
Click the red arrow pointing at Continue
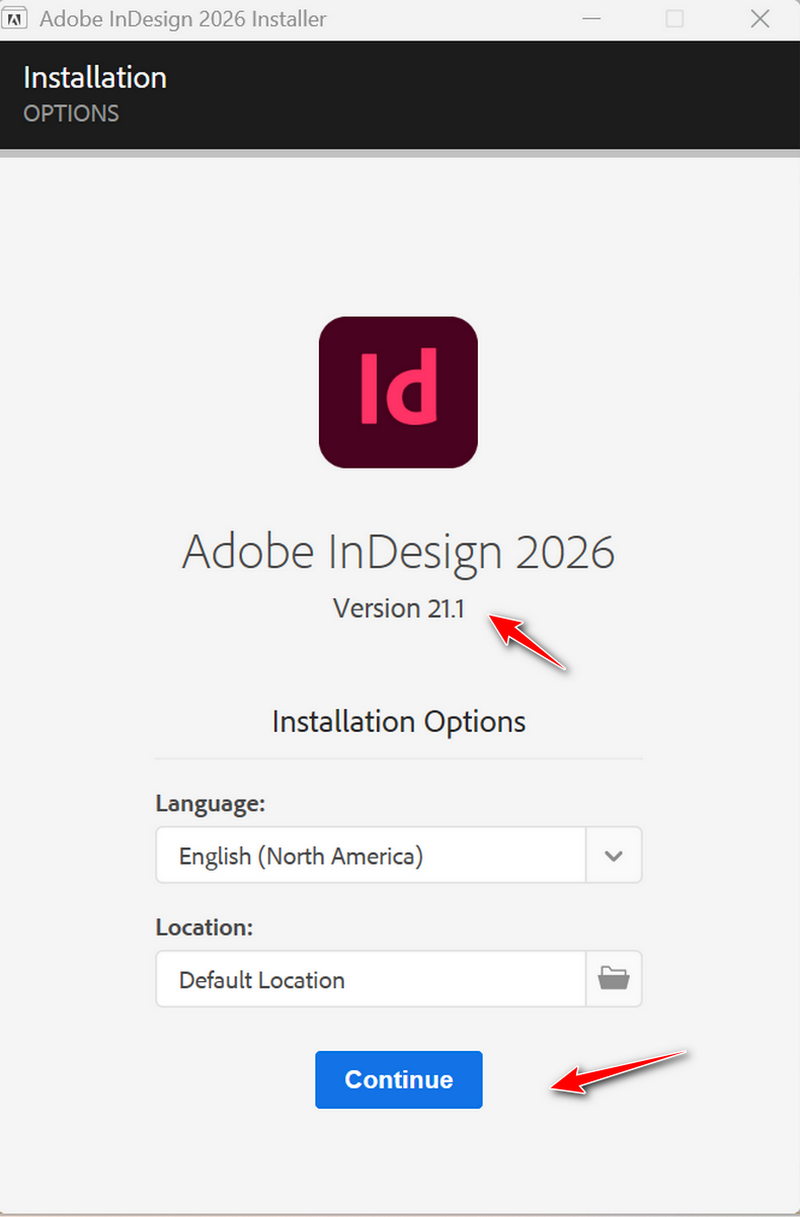(x=620, y=1071)
